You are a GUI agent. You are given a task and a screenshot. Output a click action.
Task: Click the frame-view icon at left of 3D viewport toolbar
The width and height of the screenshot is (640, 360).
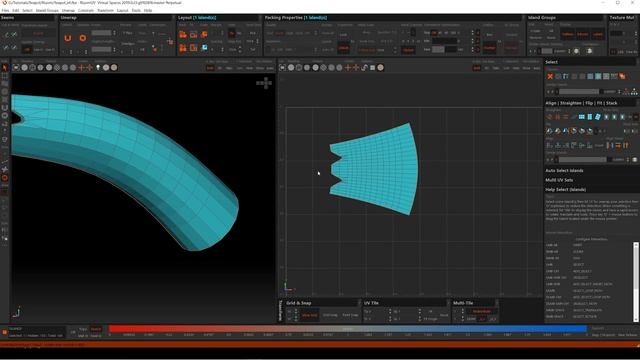click(16, 68)
